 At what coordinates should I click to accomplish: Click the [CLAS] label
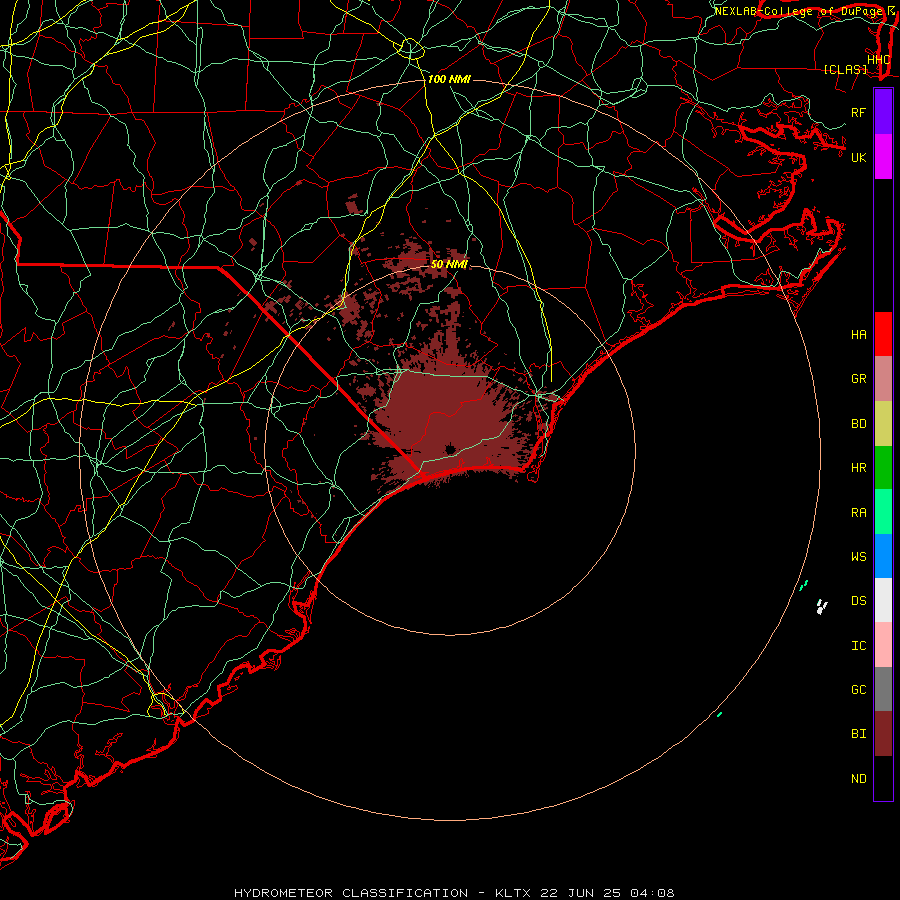point(845,70)
